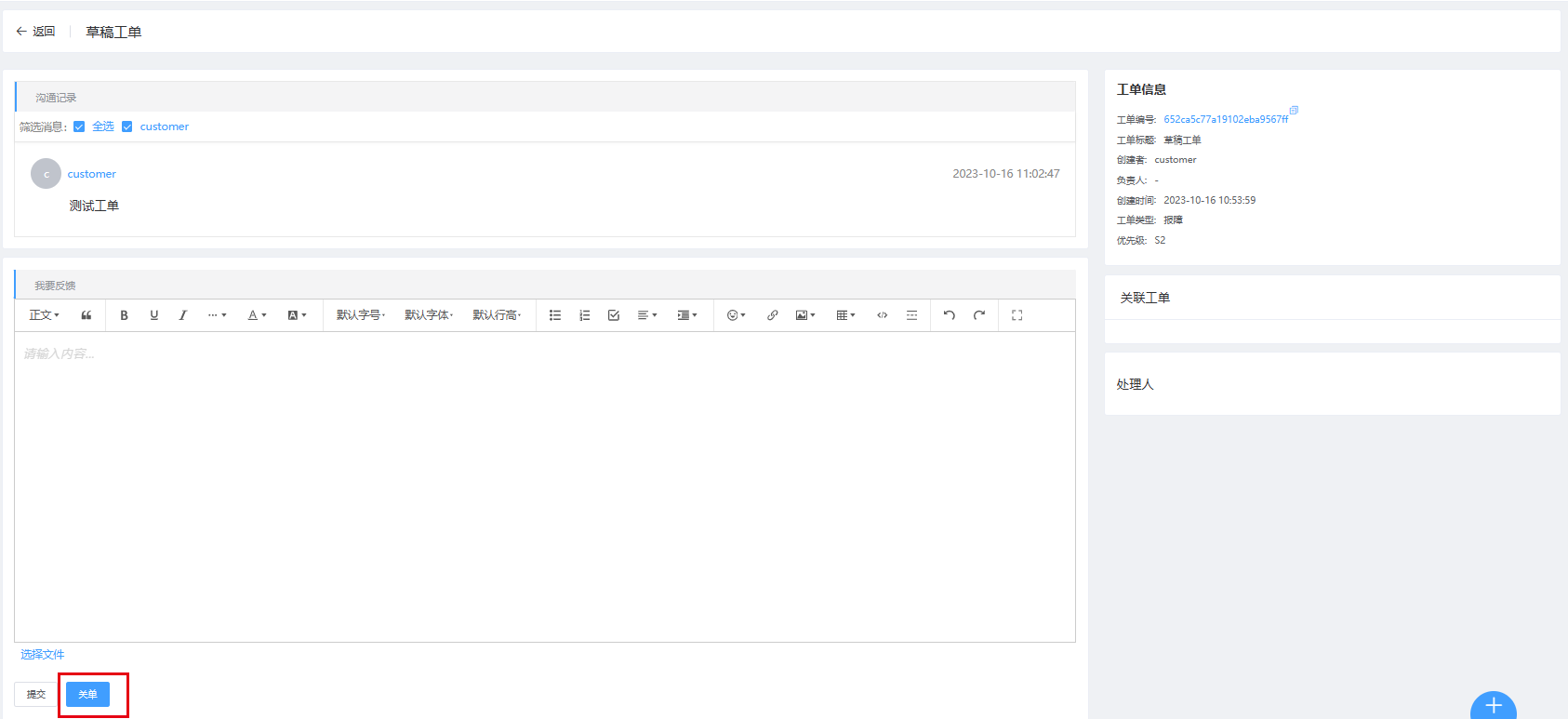This screenshot has width=1568, height=719.
Task: Open the customer name link in message
Action: click(91, 174)
